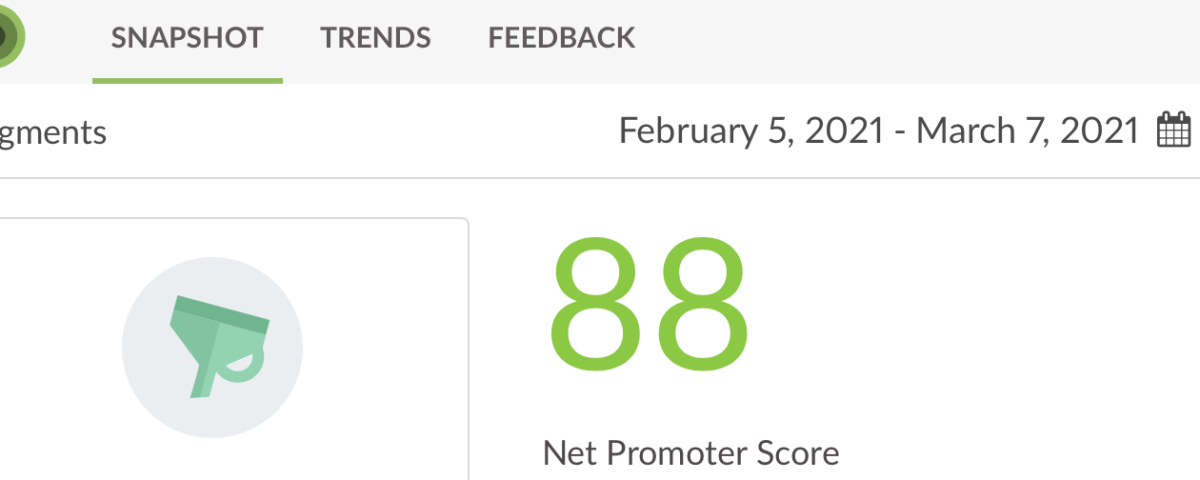Select the SNAPSHOT tab
This screenshot has width=1200, height=480.
tap(187, 38)
